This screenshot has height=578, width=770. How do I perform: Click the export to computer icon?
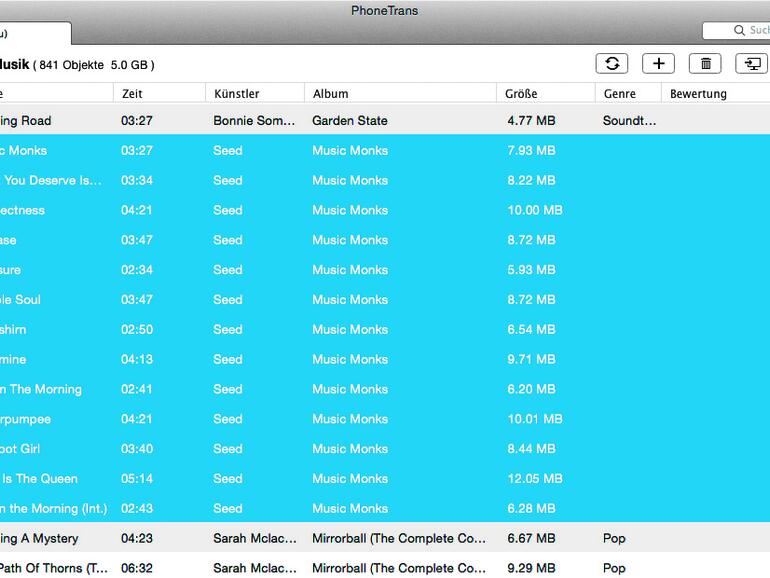pyautogui.click(x=751, y=64)
